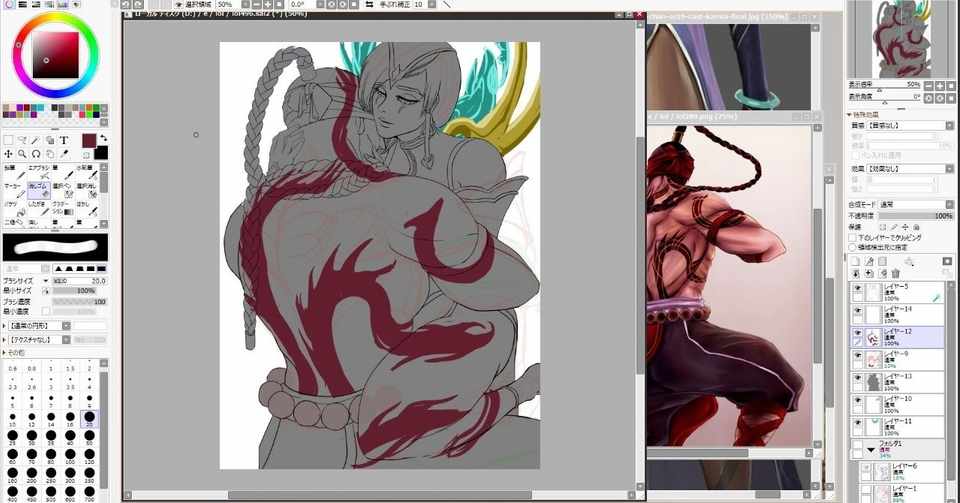Click the redo arrow in the top toolbar

click(x=138, y=4)
